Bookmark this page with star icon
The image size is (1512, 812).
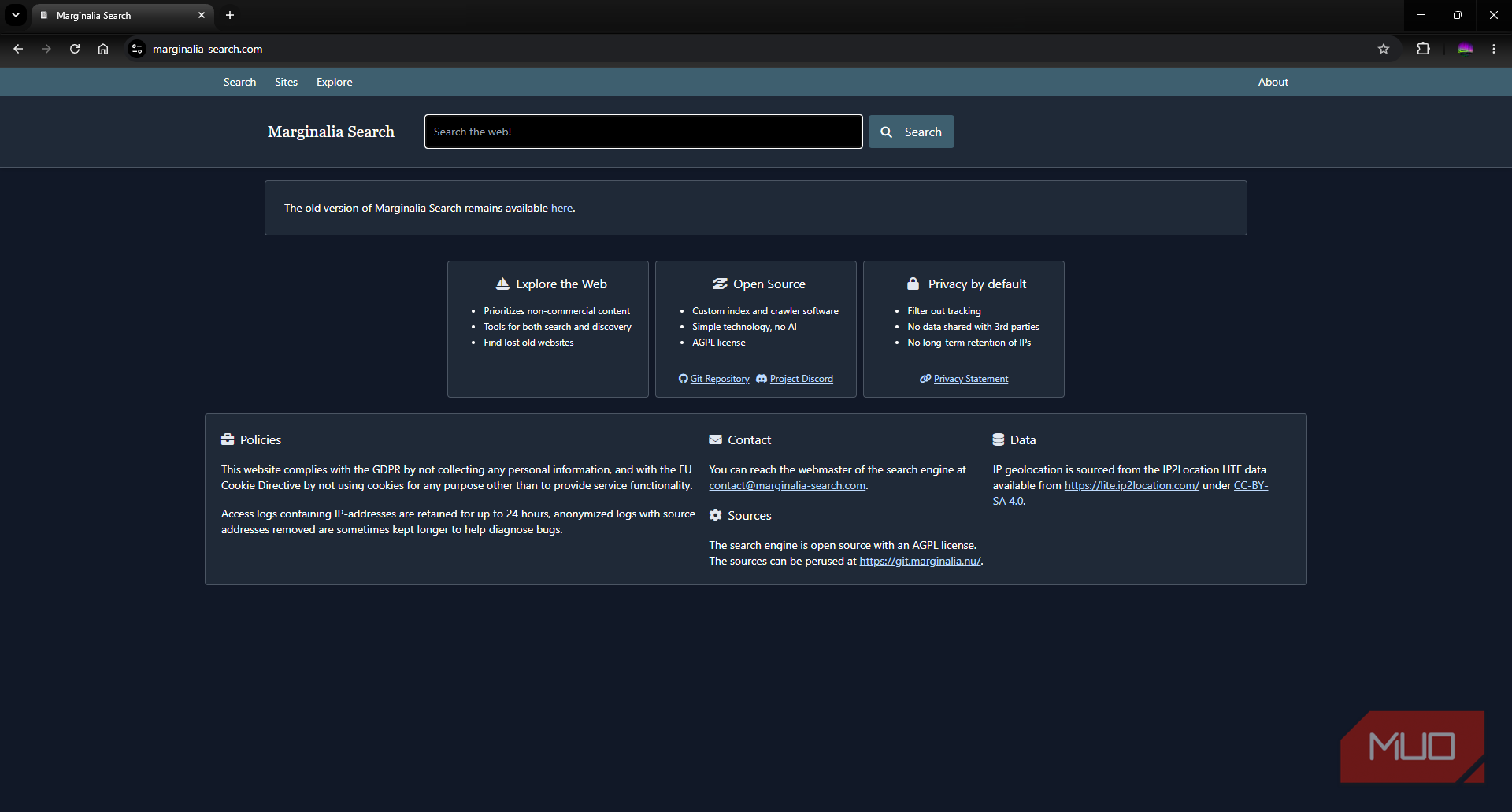(x=1384, y=49)
